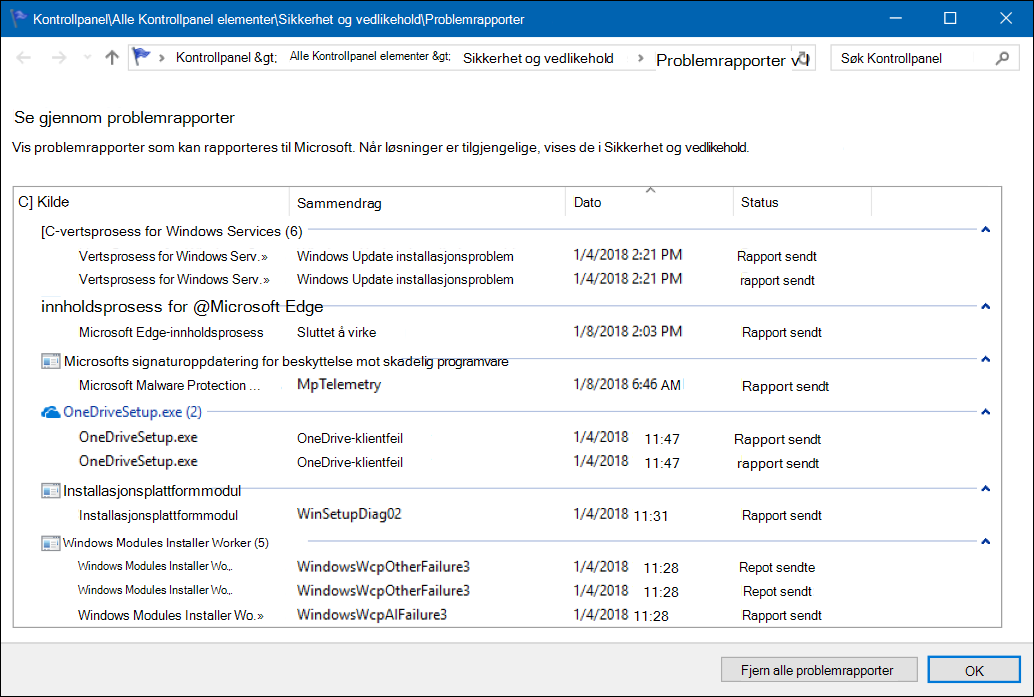Screen dimensions: 1034x697
Task: Select vertsprosess for Windows Services (6) group
Action: [171, 231]
